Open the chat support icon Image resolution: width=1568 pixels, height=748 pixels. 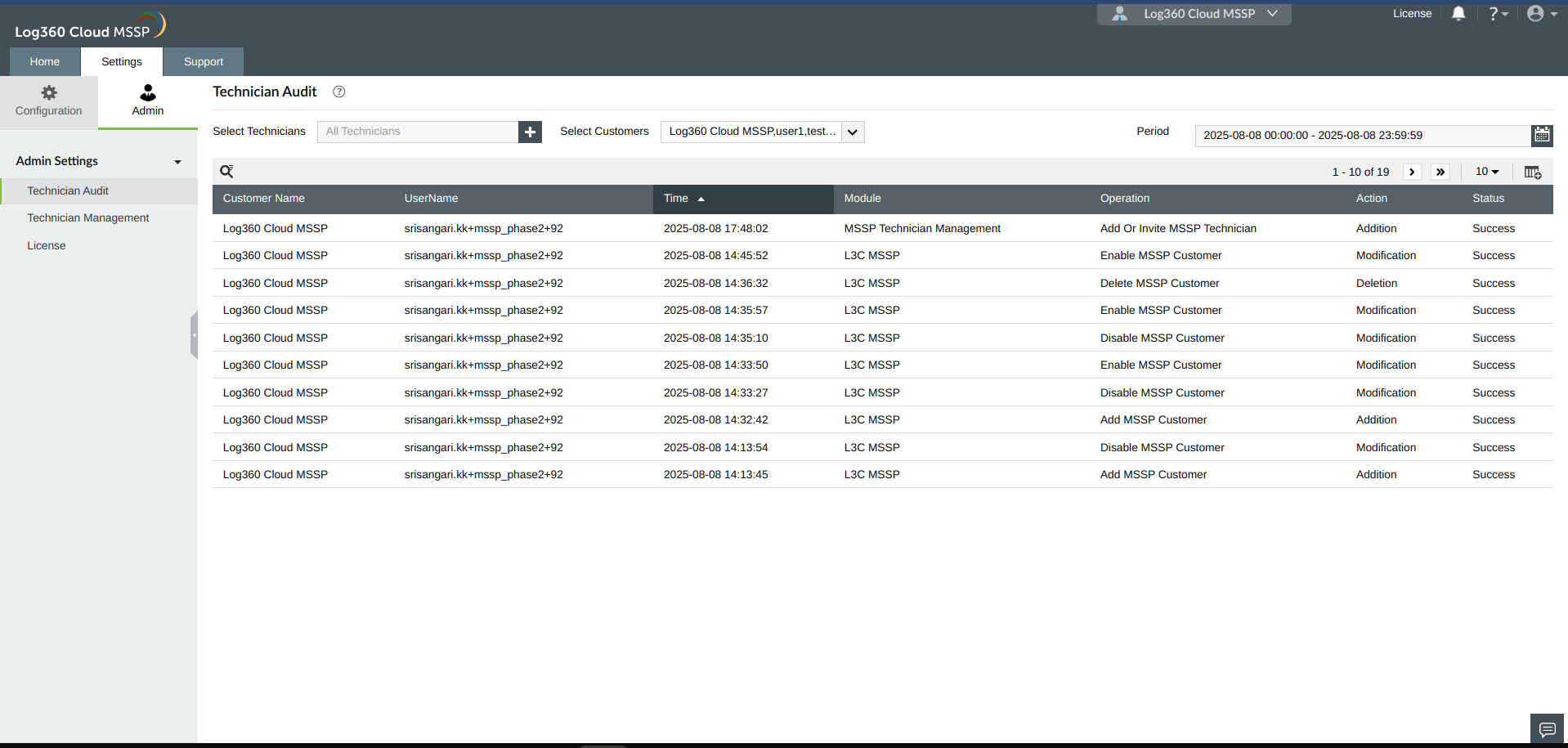[x=1547, y=729]
